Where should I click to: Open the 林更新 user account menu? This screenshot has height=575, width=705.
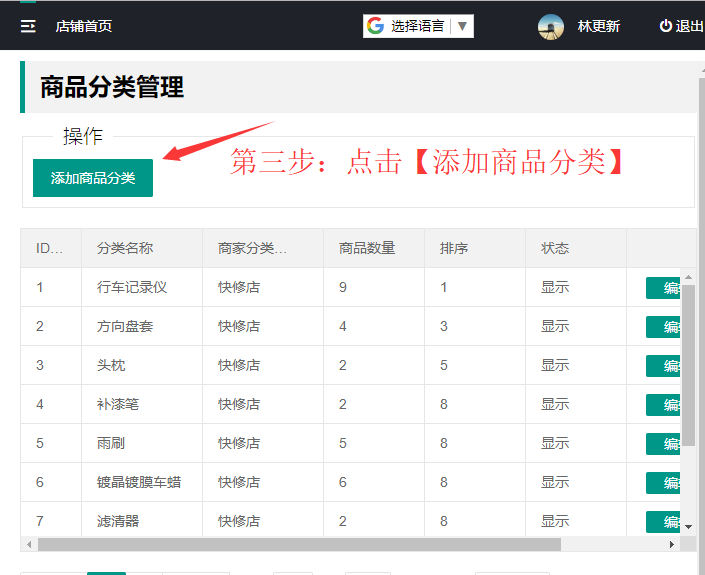click(598, 26)
